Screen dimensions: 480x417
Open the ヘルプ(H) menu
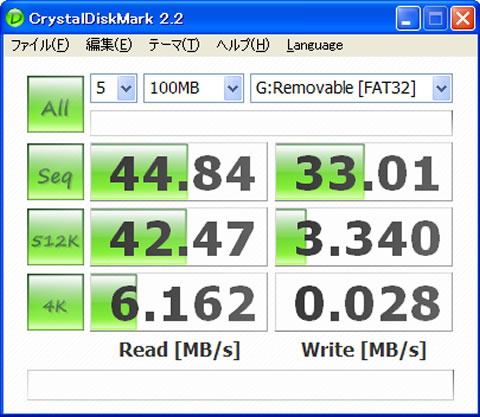pos(243,45)
